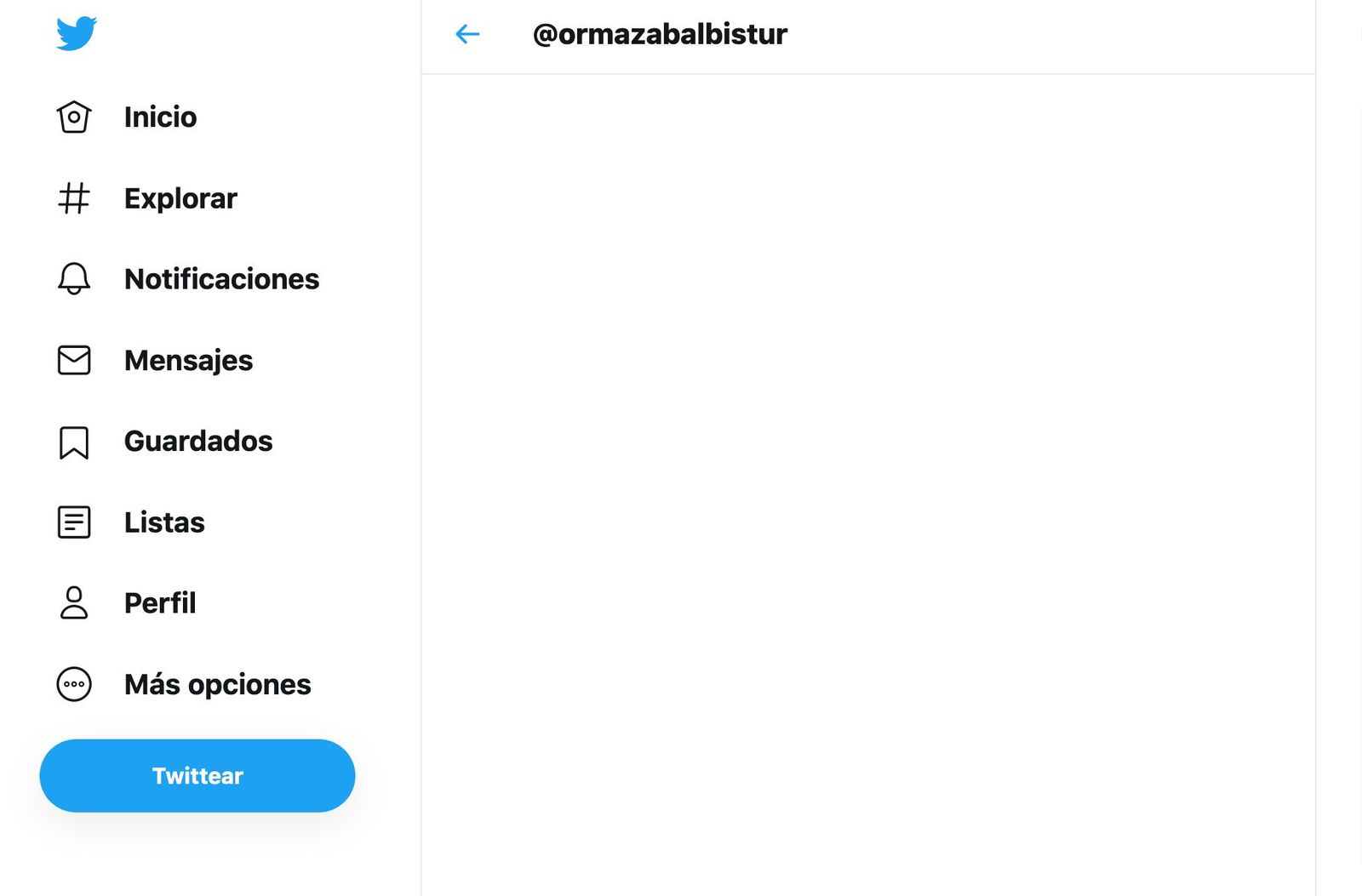Click the Notificaciones bell icon

click(x=74, y=278)
